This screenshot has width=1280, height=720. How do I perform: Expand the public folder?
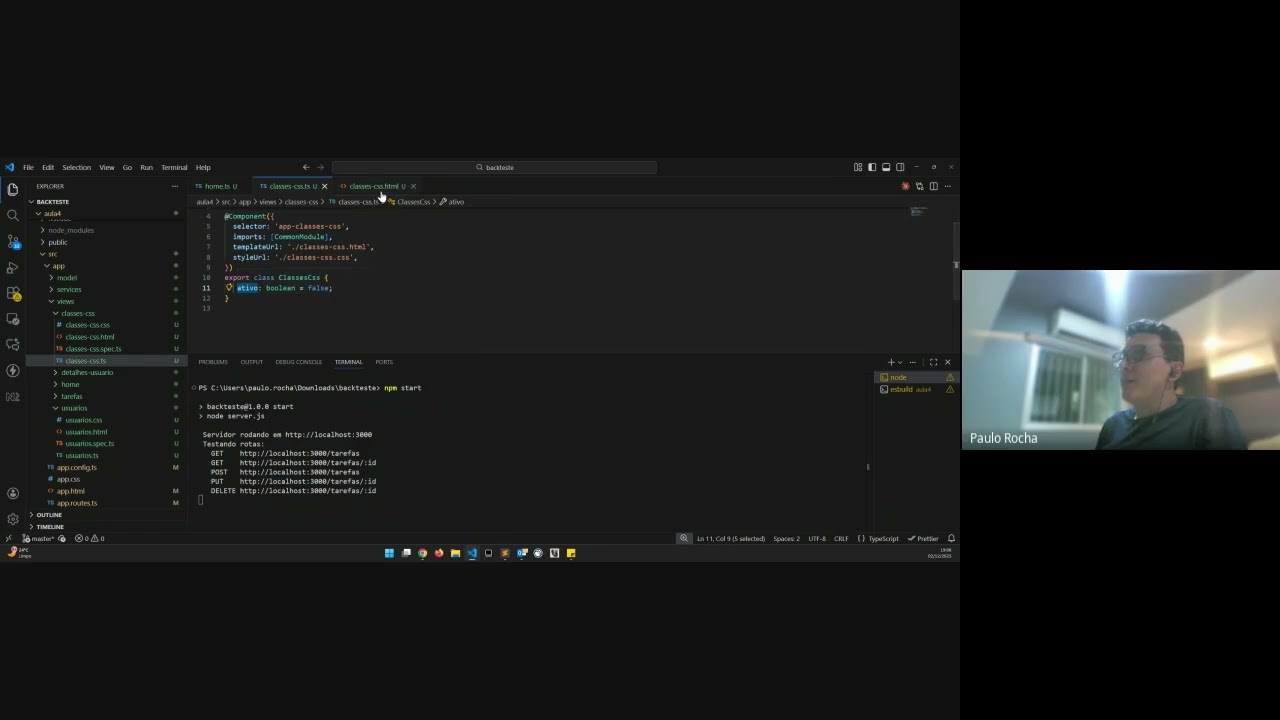tap(105, 242)
